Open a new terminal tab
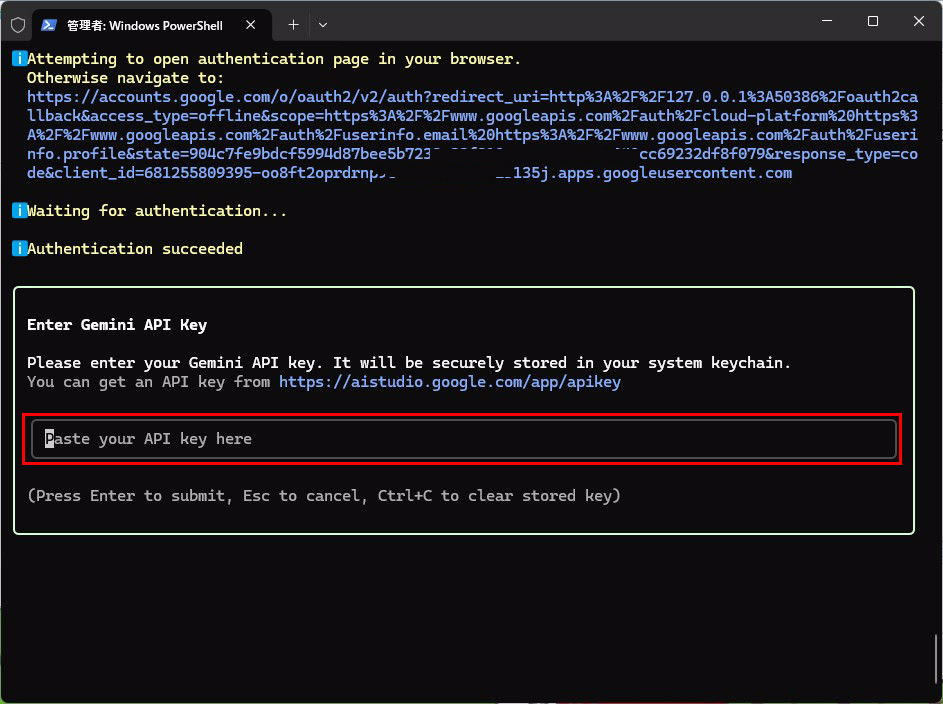 tap(293, 25)
